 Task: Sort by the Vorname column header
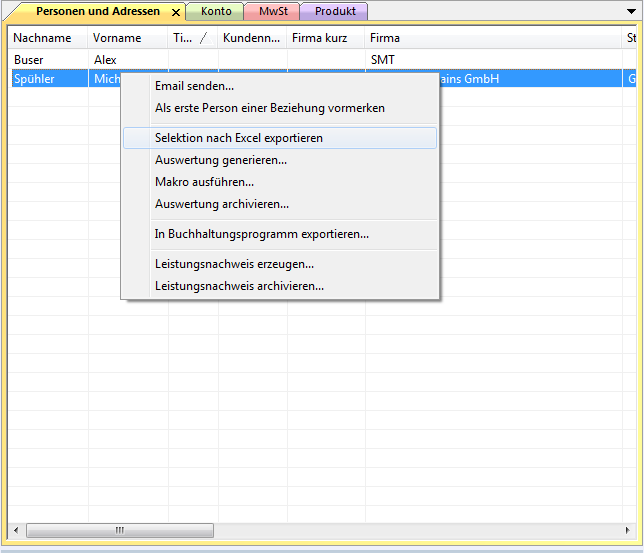coord(117,38)
